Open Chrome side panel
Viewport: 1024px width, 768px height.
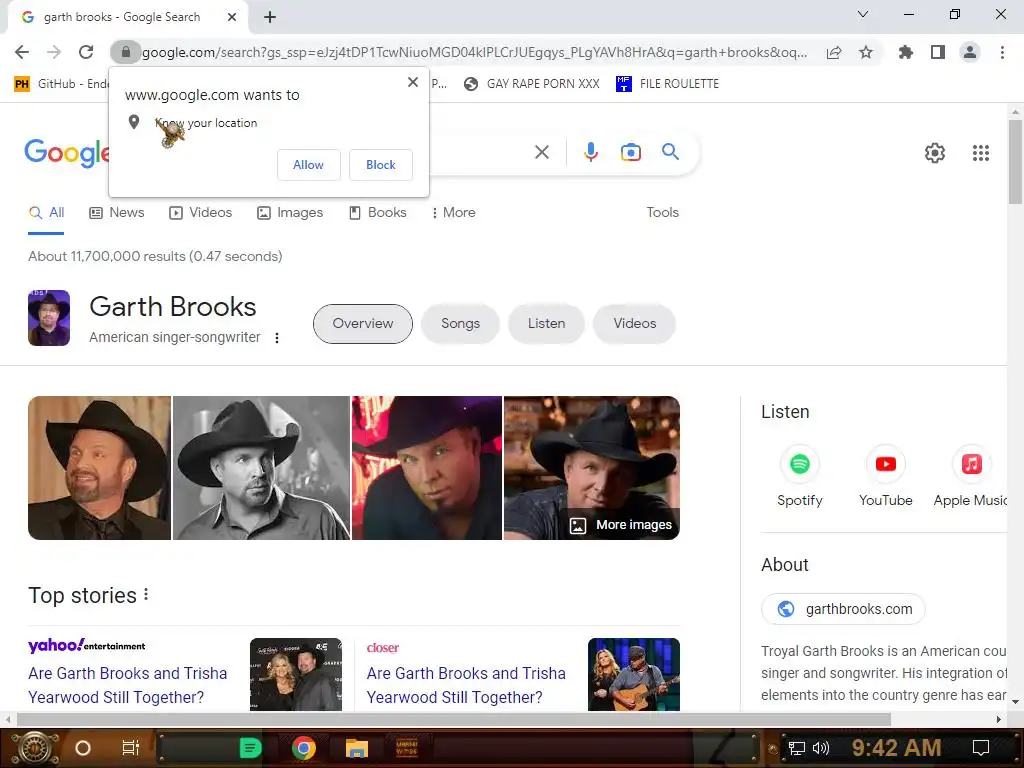pos(938,52)
